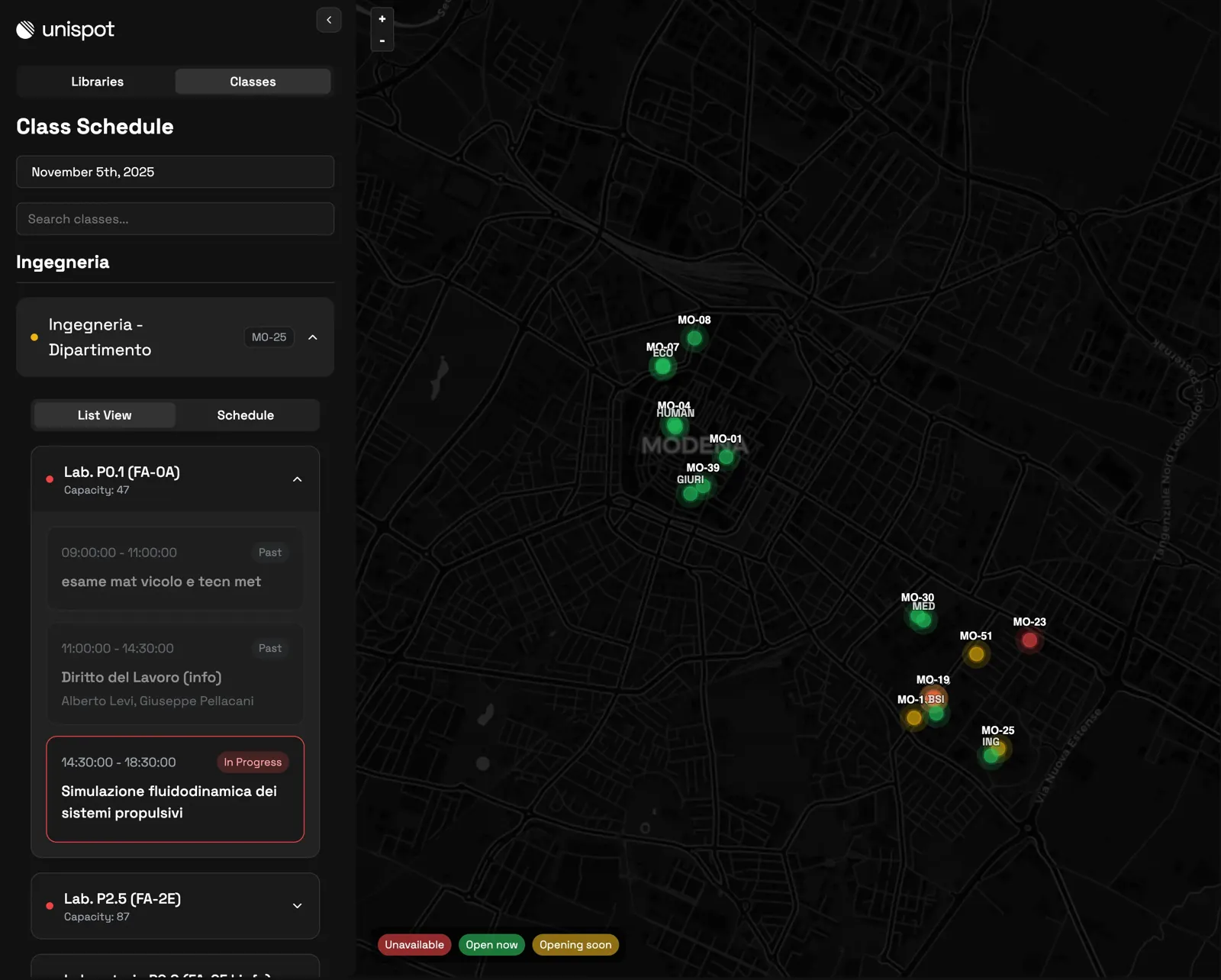Screen dimensions: 1221x980
Task: Click the red status dot of Lab. P2.5
Action: 50,906
